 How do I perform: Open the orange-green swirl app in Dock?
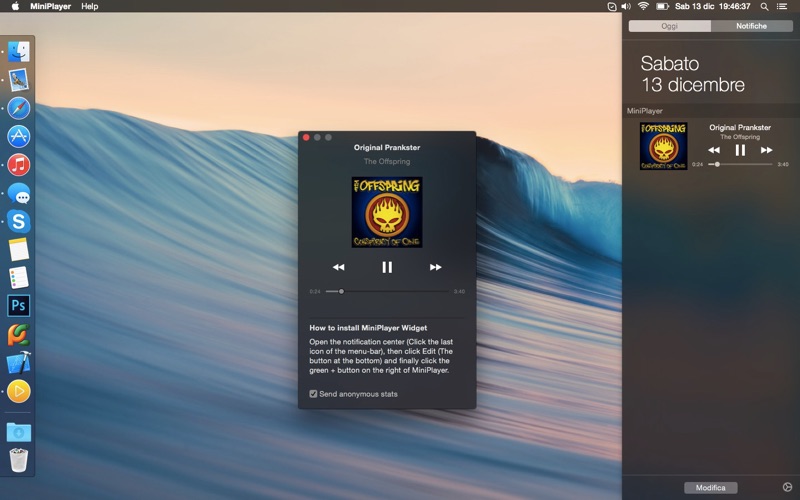tap(19, 335)
